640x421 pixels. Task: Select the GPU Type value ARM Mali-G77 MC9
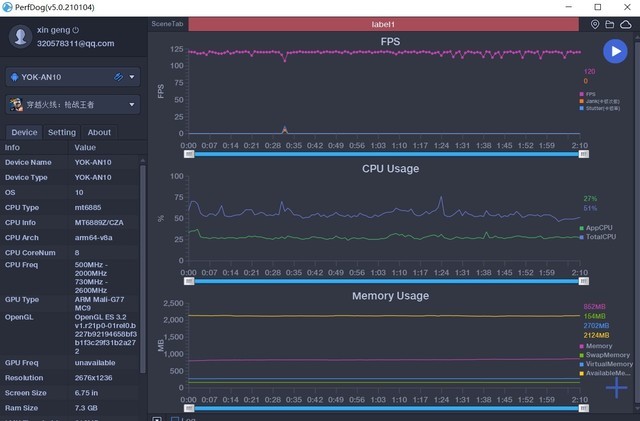coord(99,303)
